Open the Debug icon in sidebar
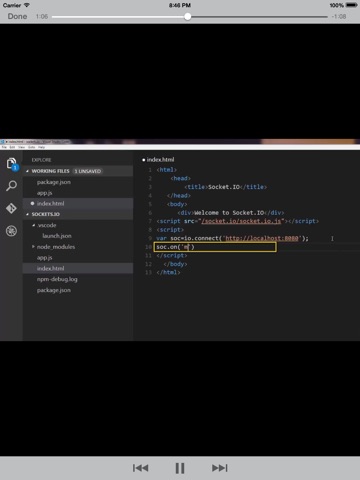The width and height of the screenshot is (360, 480). tap(11, 231)
